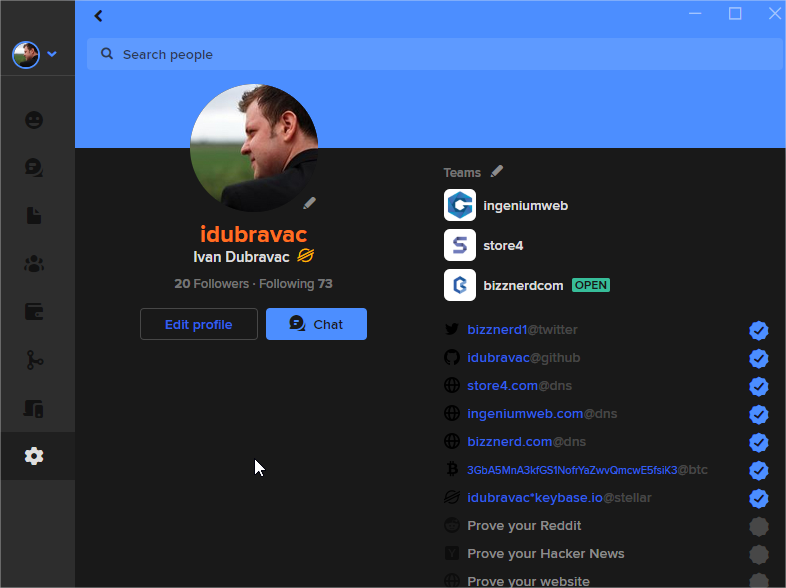The image size is (786, 588).
Task: Click the user avatar in the sidebar
Action: click(x=26, y=55)
